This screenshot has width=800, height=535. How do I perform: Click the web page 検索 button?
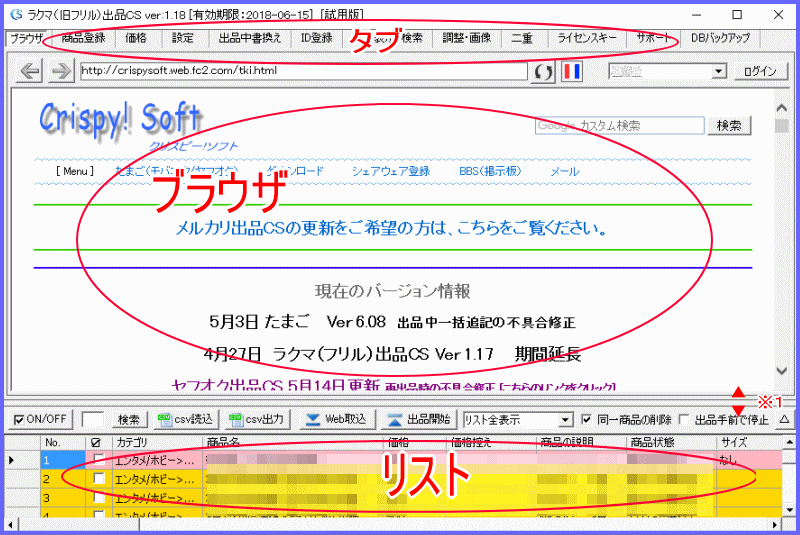(729, 125)
